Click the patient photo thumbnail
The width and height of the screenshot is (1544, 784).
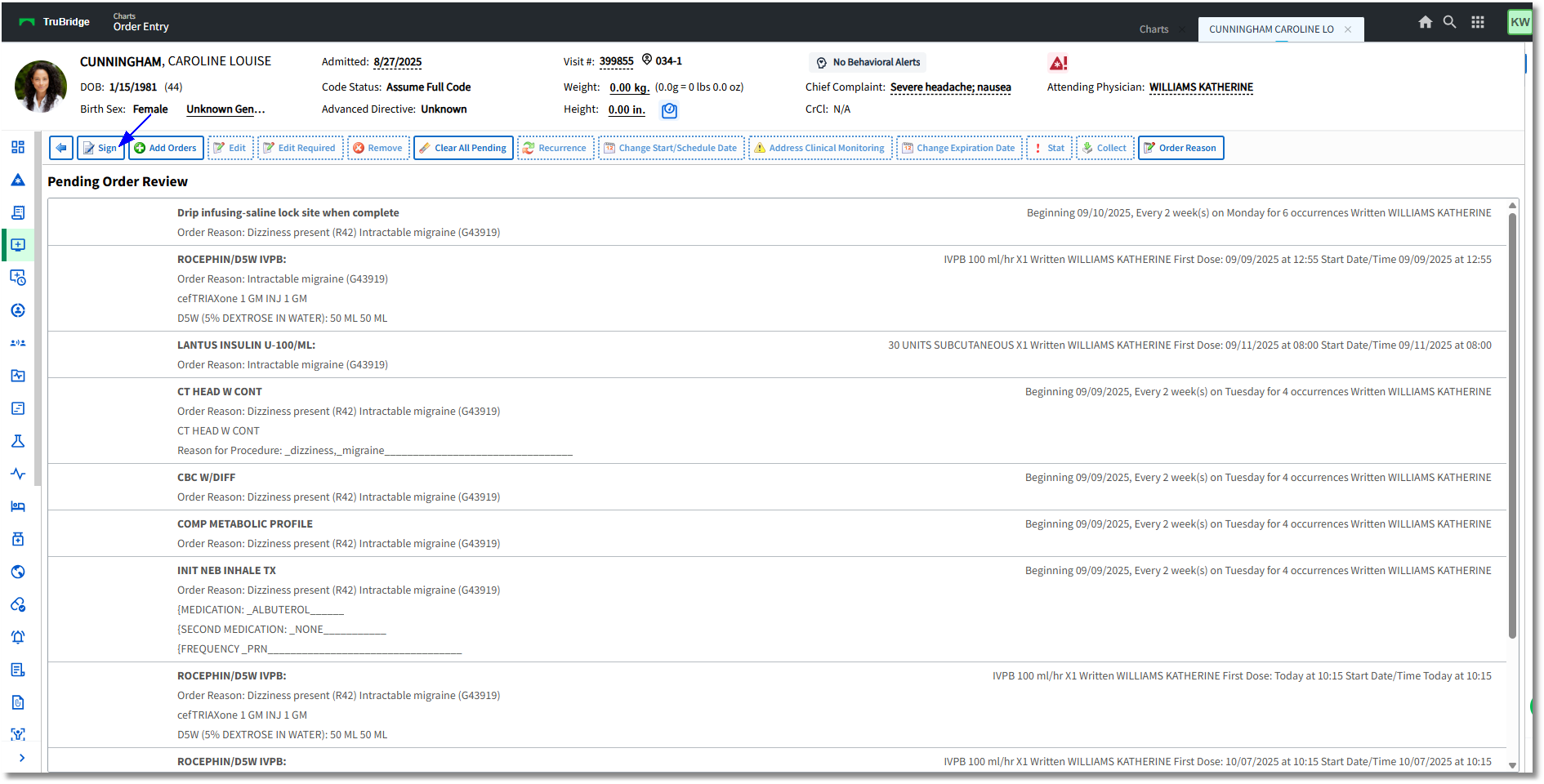pos(41,87)
